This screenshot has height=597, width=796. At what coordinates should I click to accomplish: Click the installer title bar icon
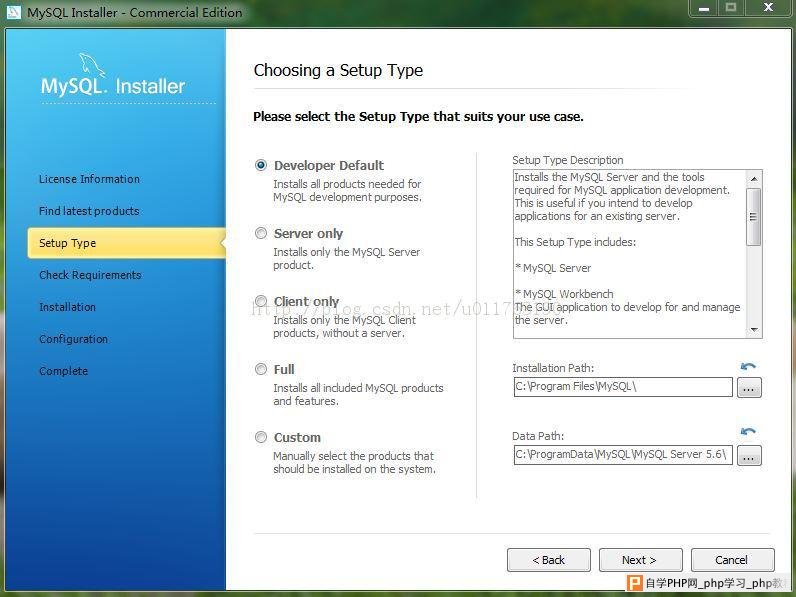click(14, 12)
